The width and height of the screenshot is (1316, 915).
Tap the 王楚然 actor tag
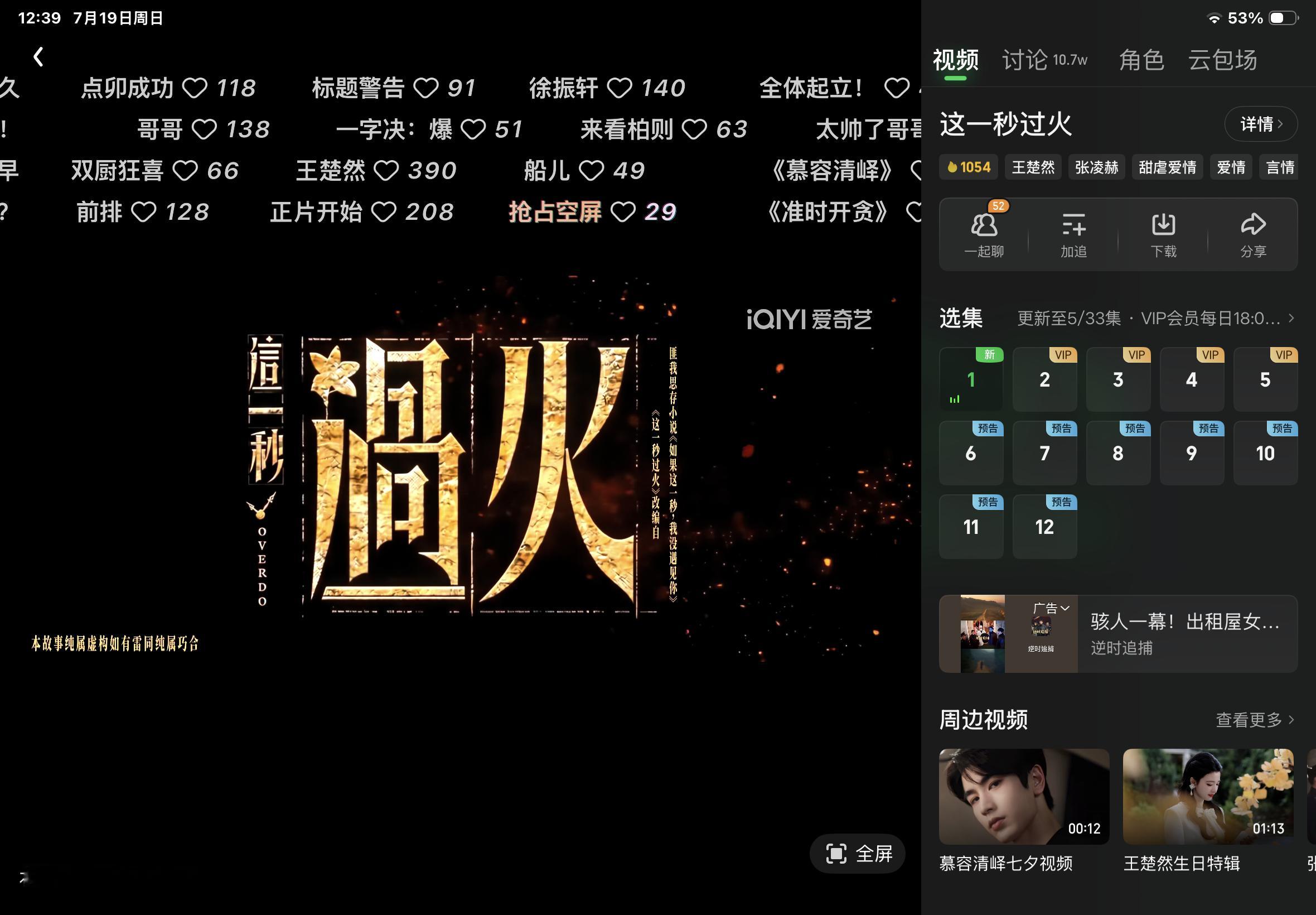tap(1033, 167)
